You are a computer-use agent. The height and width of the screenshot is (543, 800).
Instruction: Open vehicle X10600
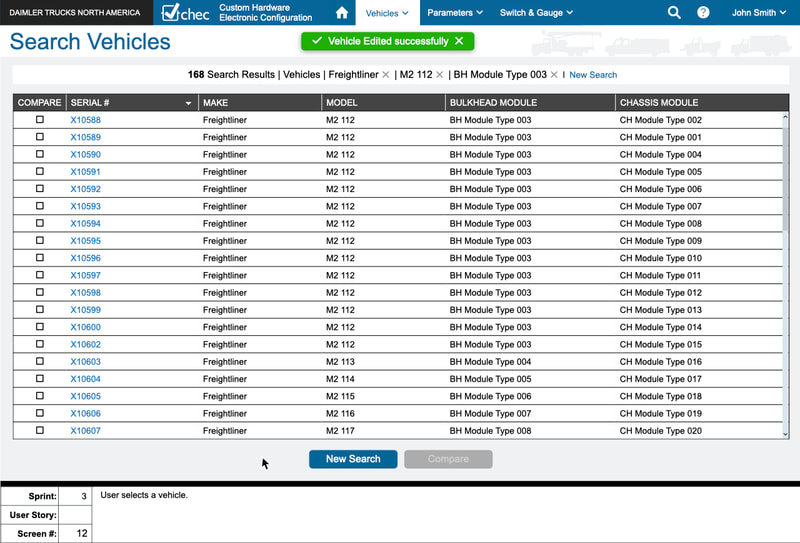tap(85, 327)
